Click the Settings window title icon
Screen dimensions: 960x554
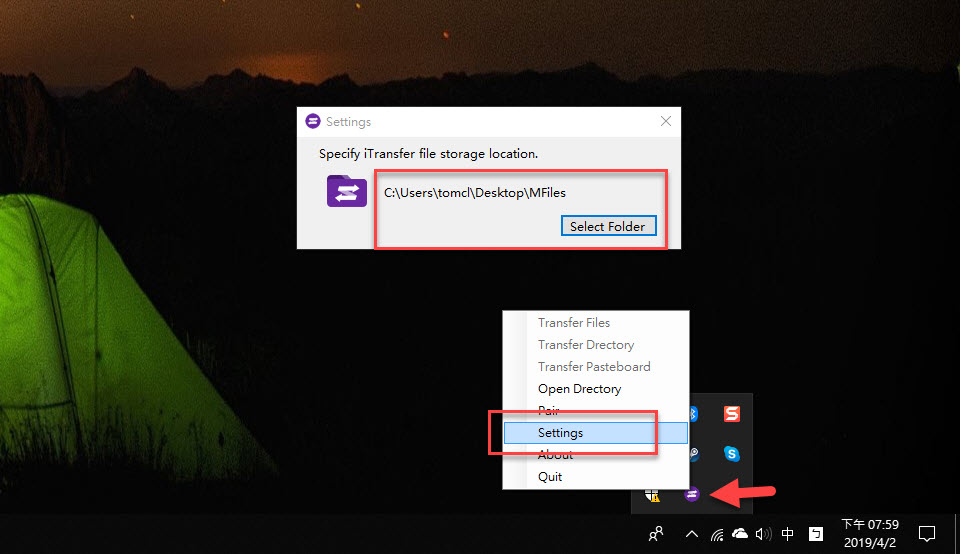pyautogui.click(x=313, y=121)
